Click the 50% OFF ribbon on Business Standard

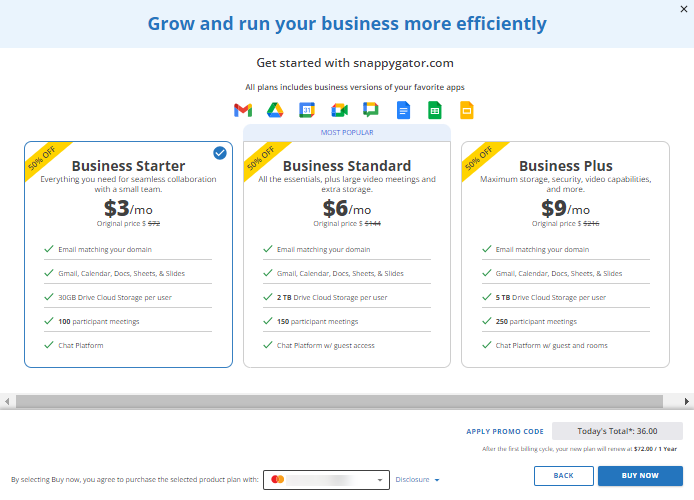262,158
